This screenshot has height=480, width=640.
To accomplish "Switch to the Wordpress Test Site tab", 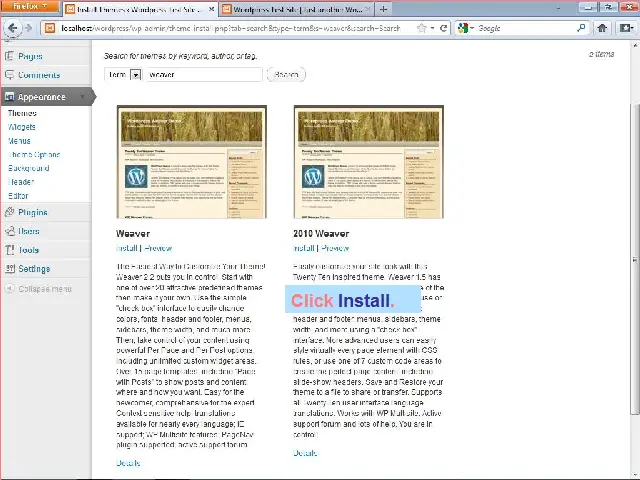I will (x=296, y=9).
